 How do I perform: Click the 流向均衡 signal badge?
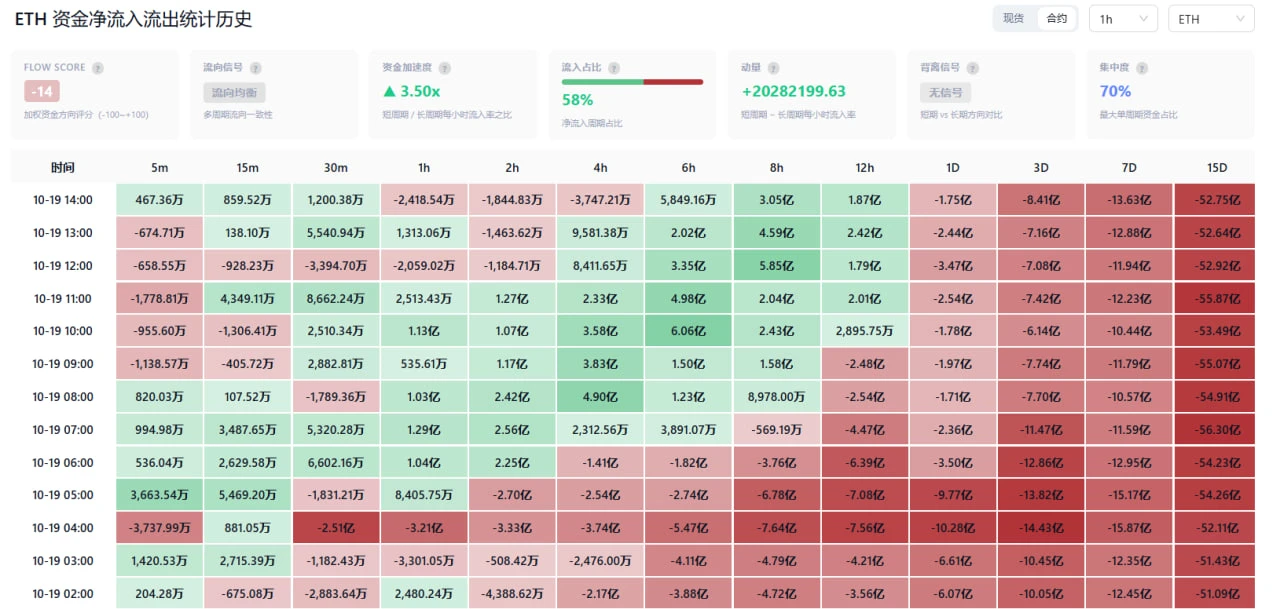(234, 93)
